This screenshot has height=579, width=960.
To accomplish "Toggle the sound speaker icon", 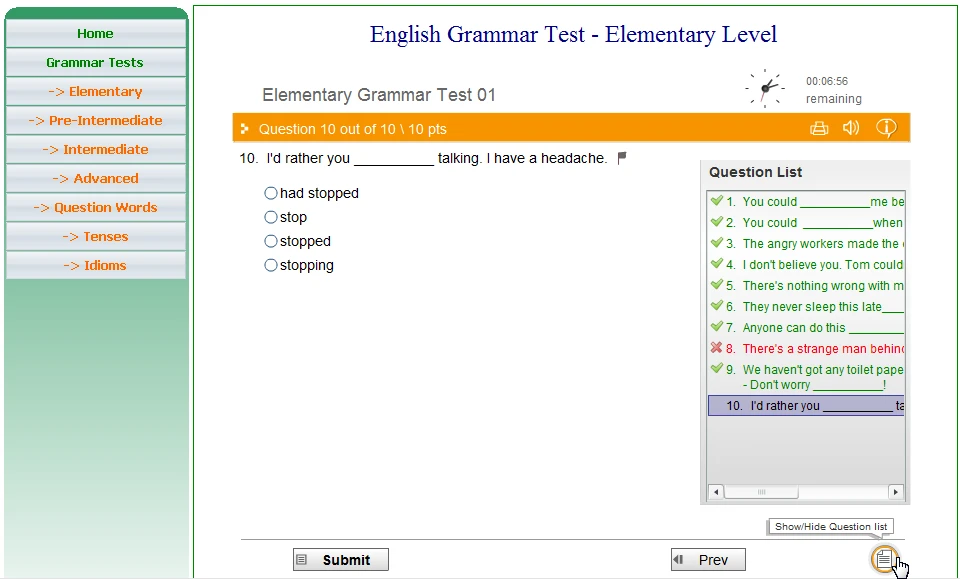I will [851, 128].
